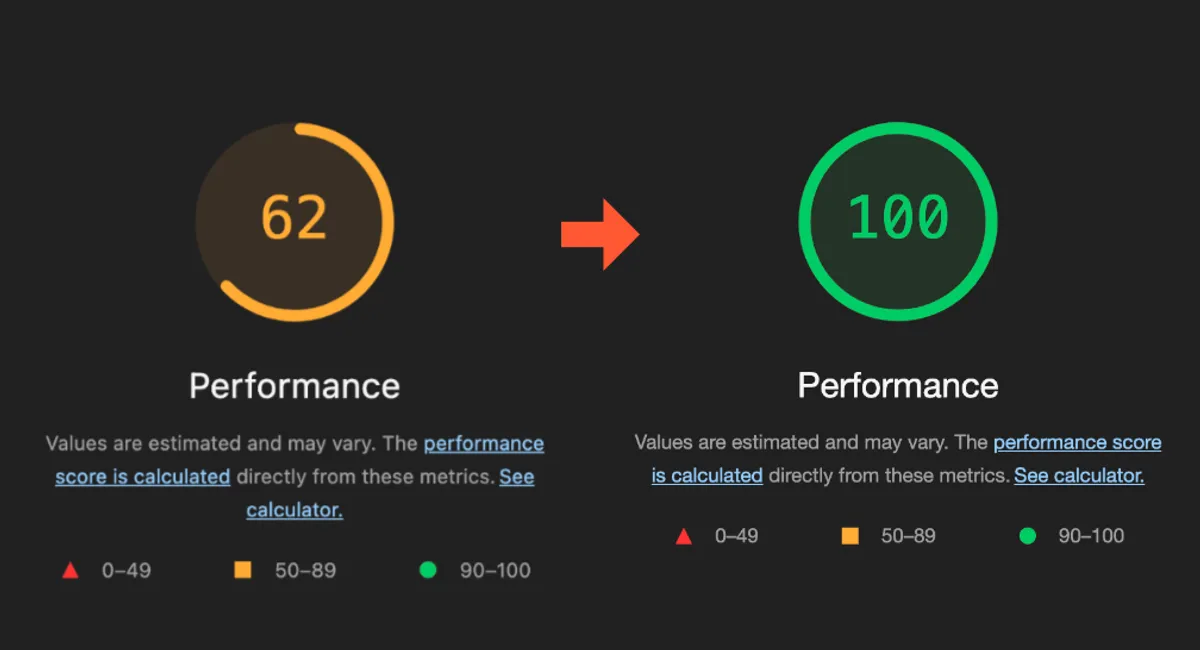Click the red arrow between the two gauges

(599, 234)
